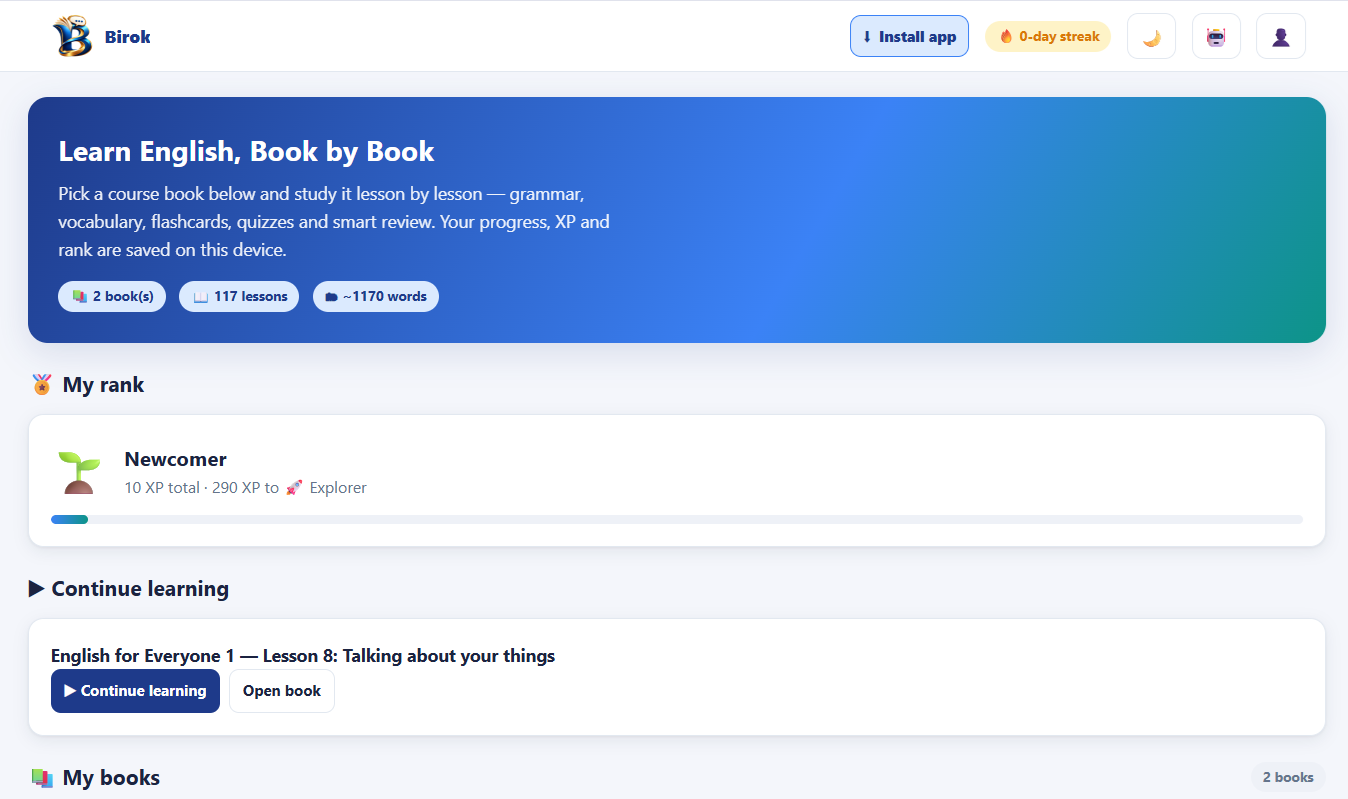The width and height of the screenshot is (1348, 799).
Task: Open the robot assistant icon
Action: [x=1216, y=37]
